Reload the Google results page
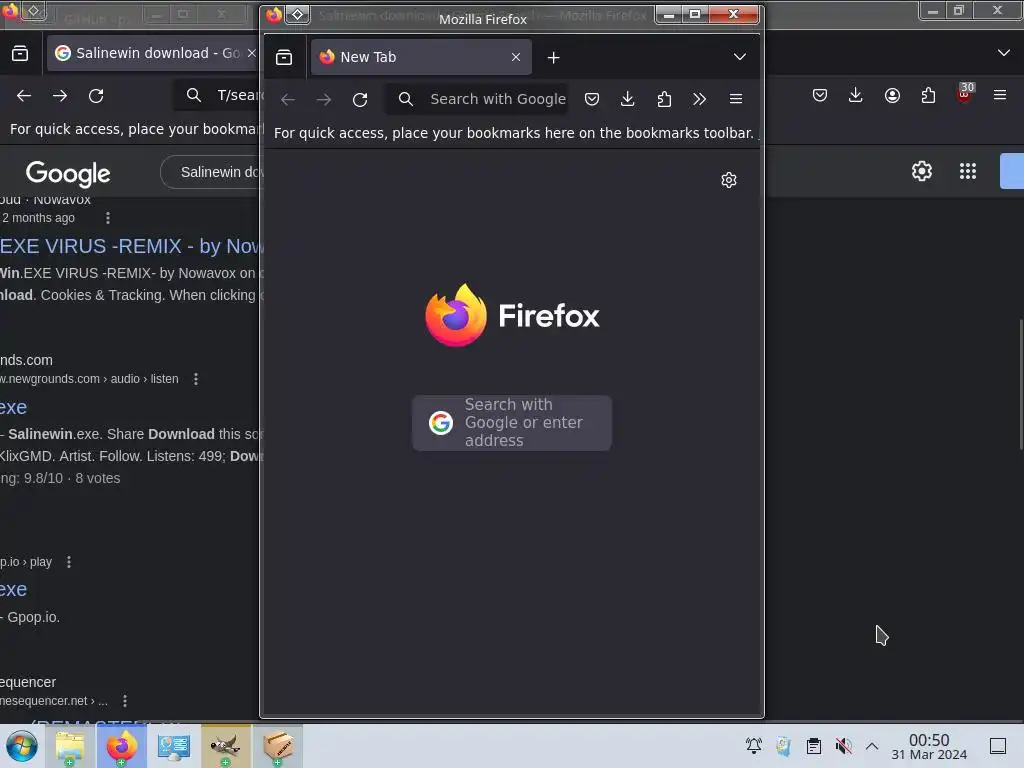The height and width of the screenshot is (768, 1024). pyautogui.click(x=96, y=96)
